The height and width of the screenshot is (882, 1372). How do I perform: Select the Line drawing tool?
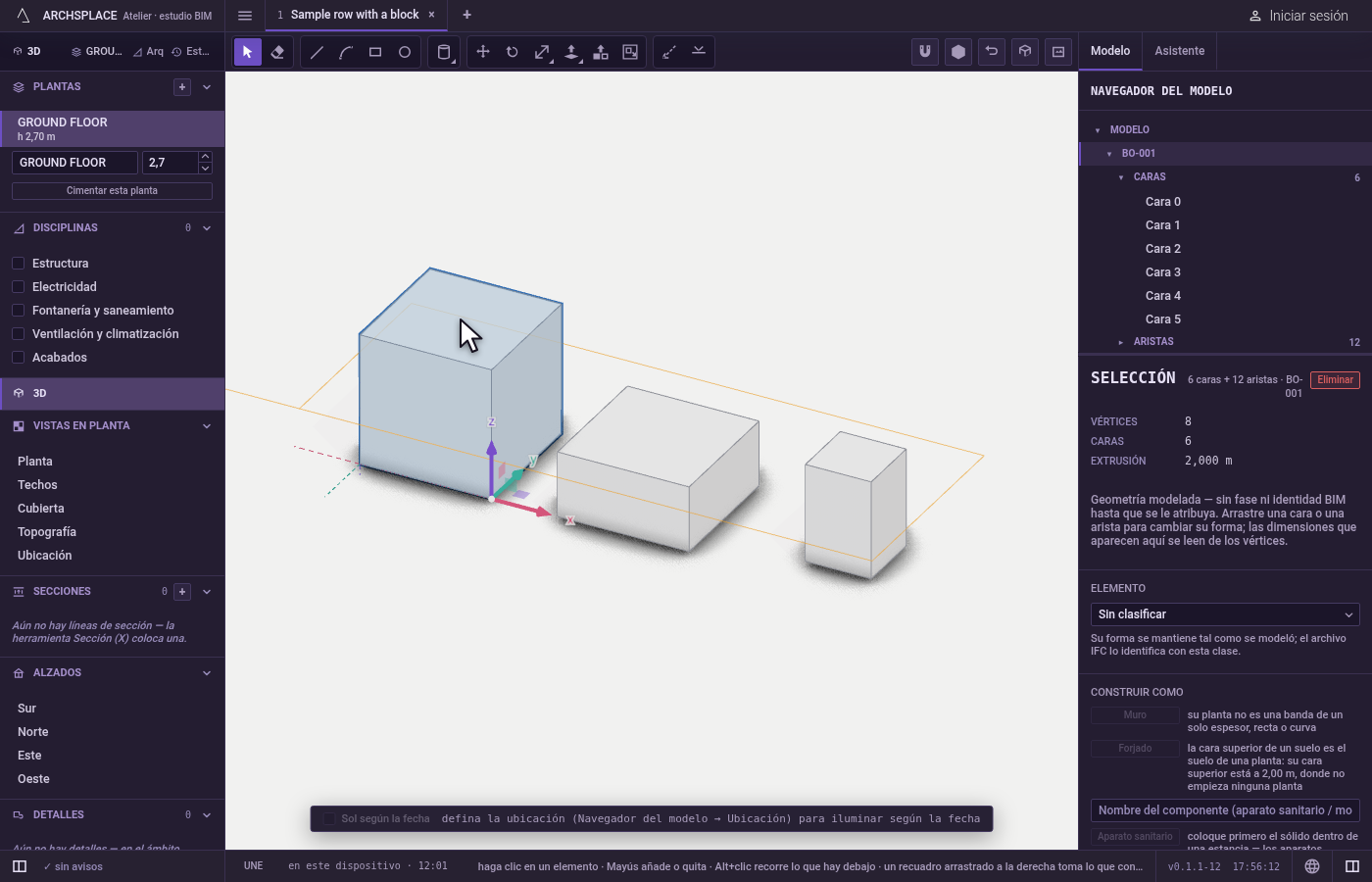(x=317, y=52)
